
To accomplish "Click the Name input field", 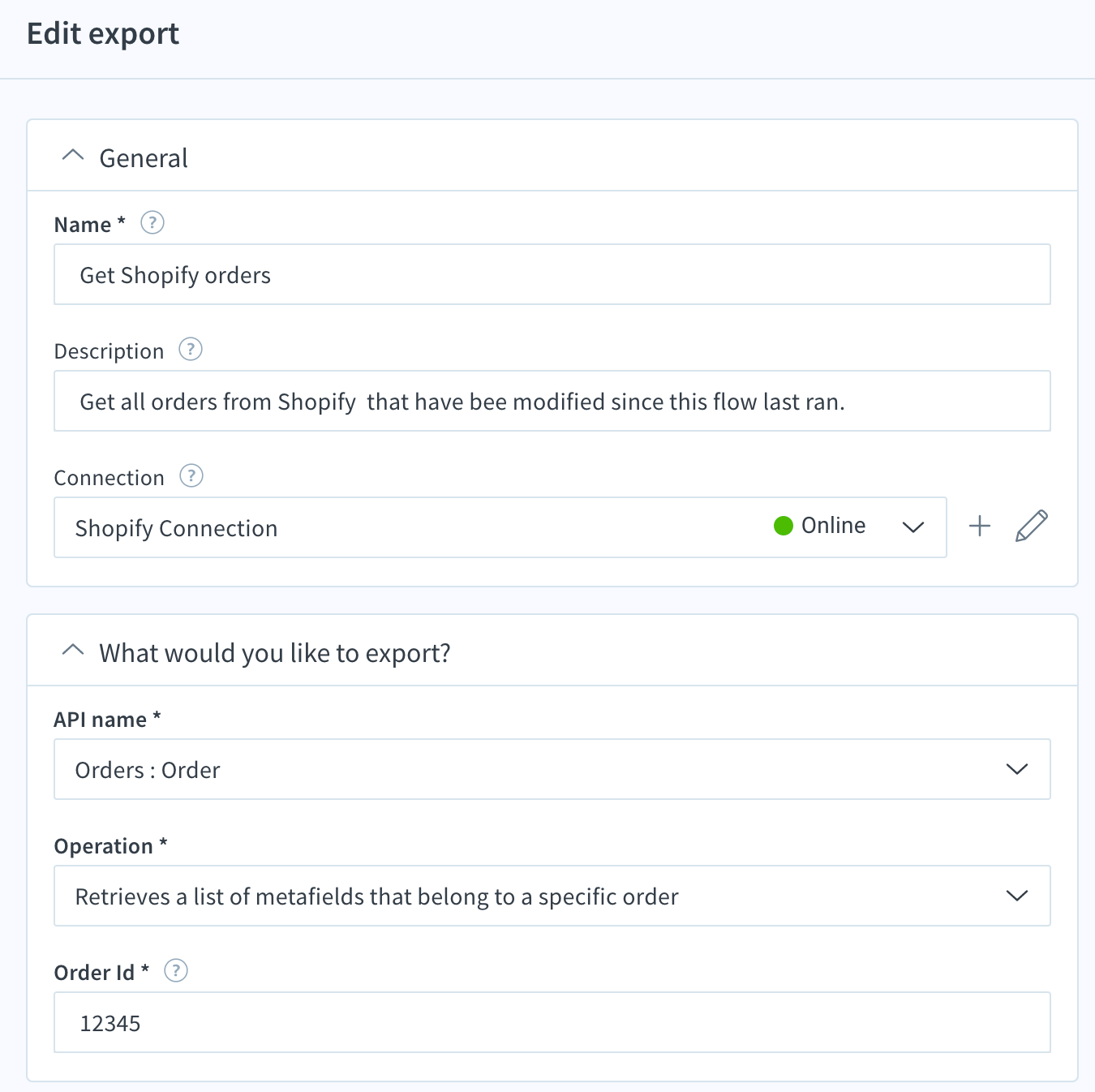I will (x=552, y=274).
